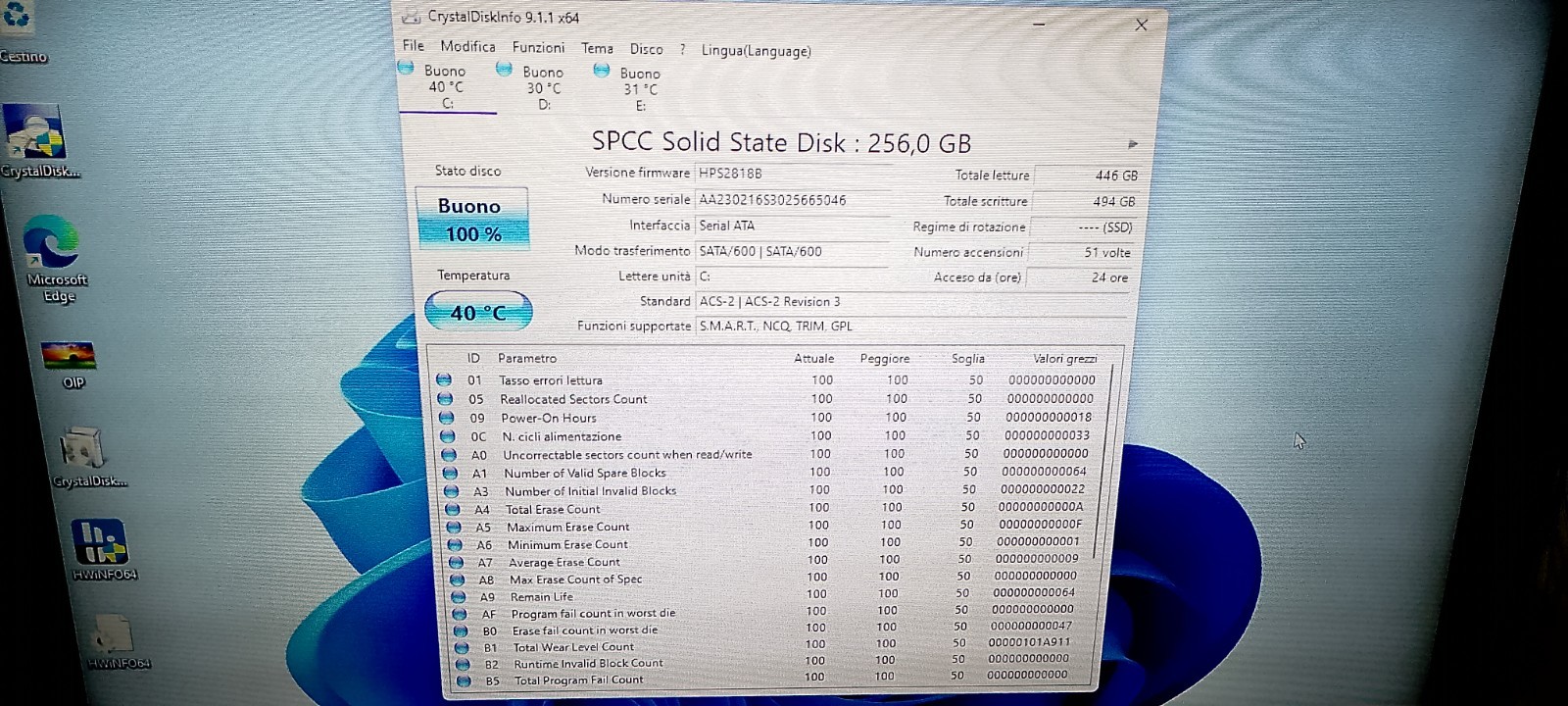Select CrystalDisk desktop icon below OIP

tap(82, 449)
